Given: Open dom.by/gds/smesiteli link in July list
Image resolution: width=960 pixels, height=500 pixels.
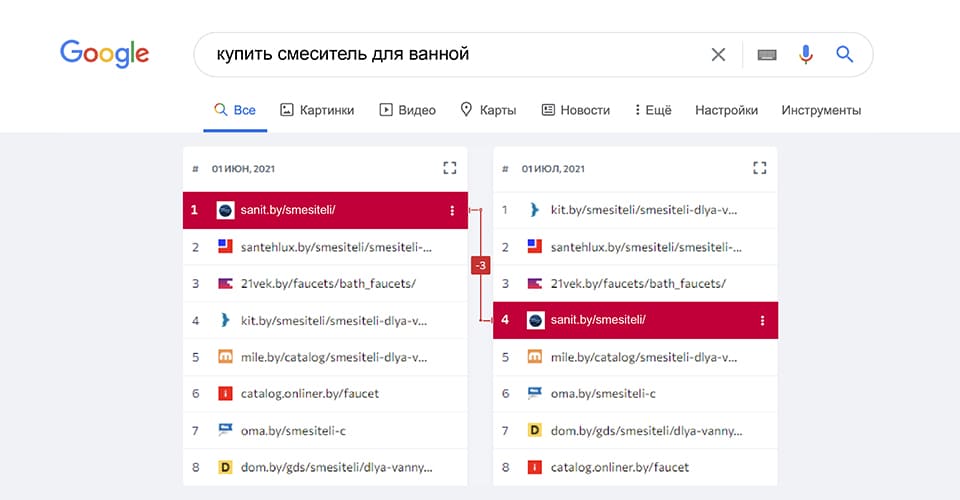Looking at the screenshot, I should point(646,431).
